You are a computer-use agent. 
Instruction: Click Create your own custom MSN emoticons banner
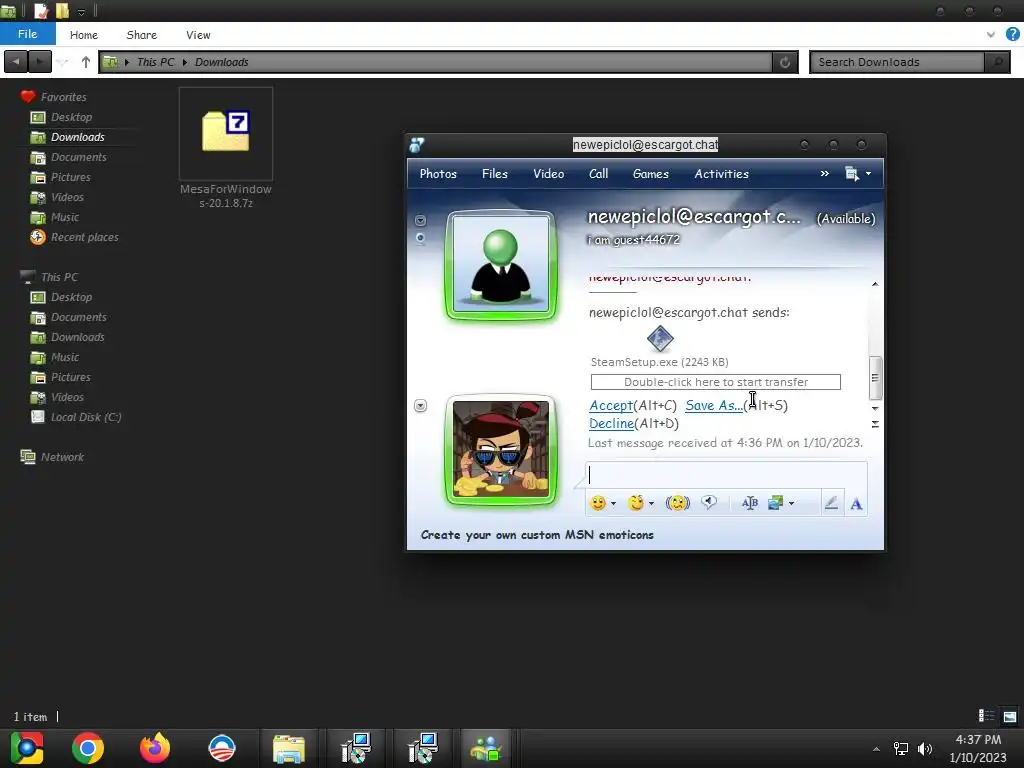(537, 535)
